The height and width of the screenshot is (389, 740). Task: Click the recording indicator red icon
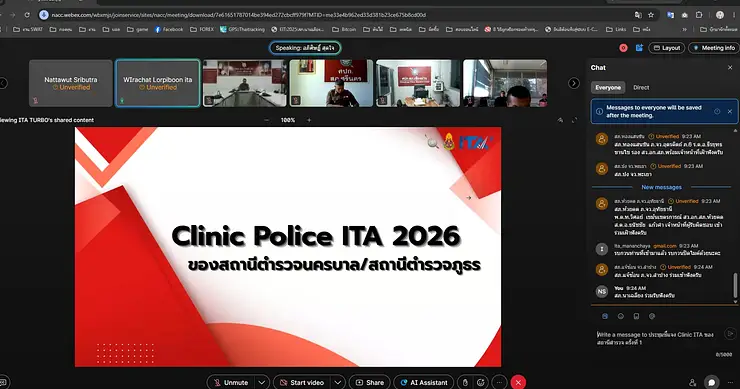(x=623, y=48)
